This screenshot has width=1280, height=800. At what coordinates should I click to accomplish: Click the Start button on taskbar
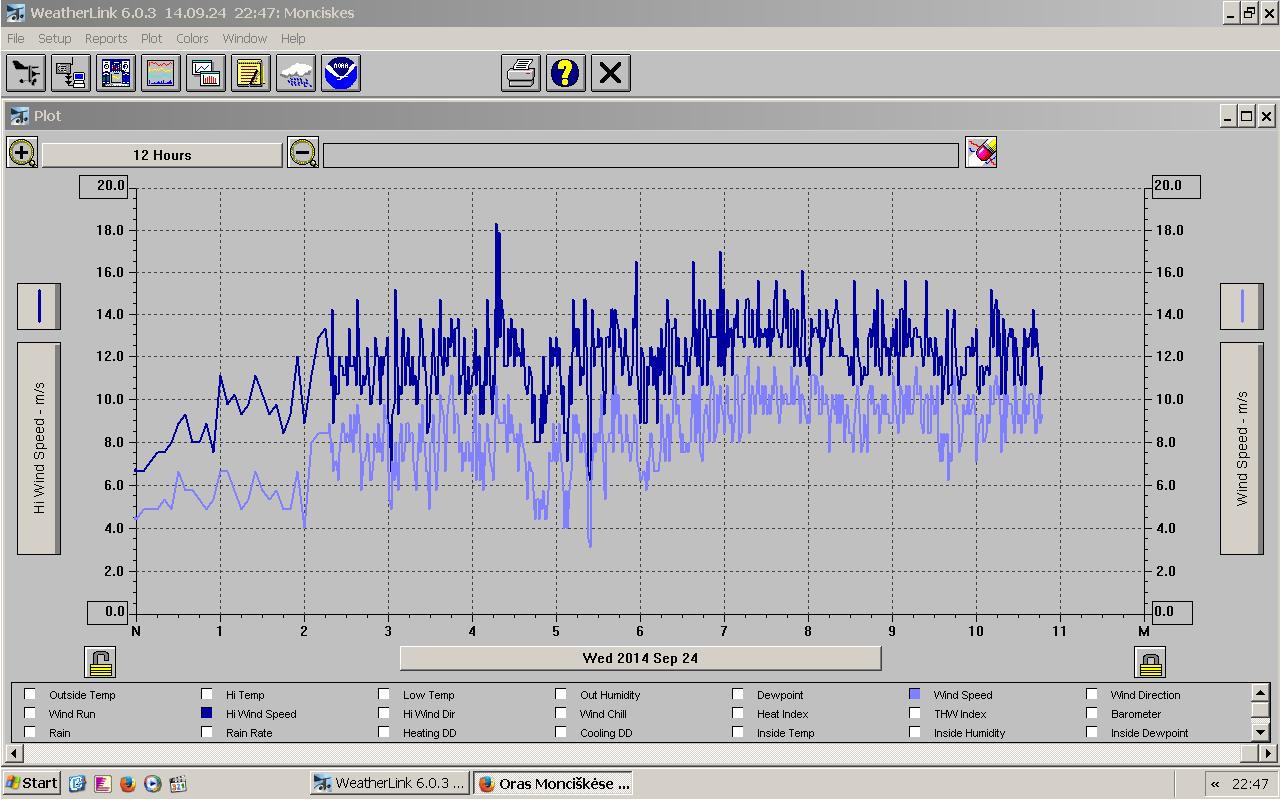pos(31,783)
